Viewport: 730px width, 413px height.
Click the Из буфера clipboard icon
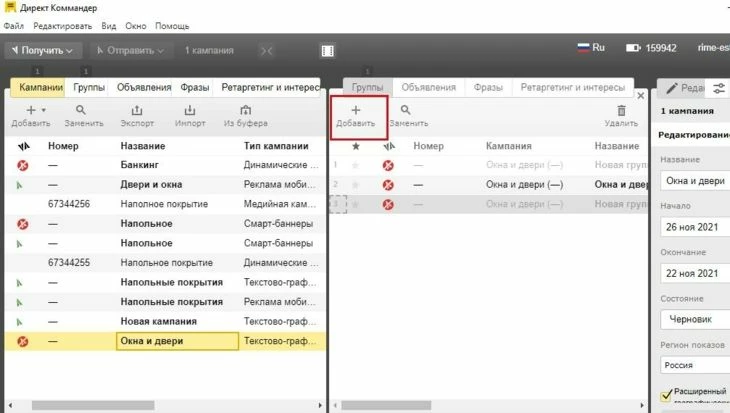pos(245,110)
